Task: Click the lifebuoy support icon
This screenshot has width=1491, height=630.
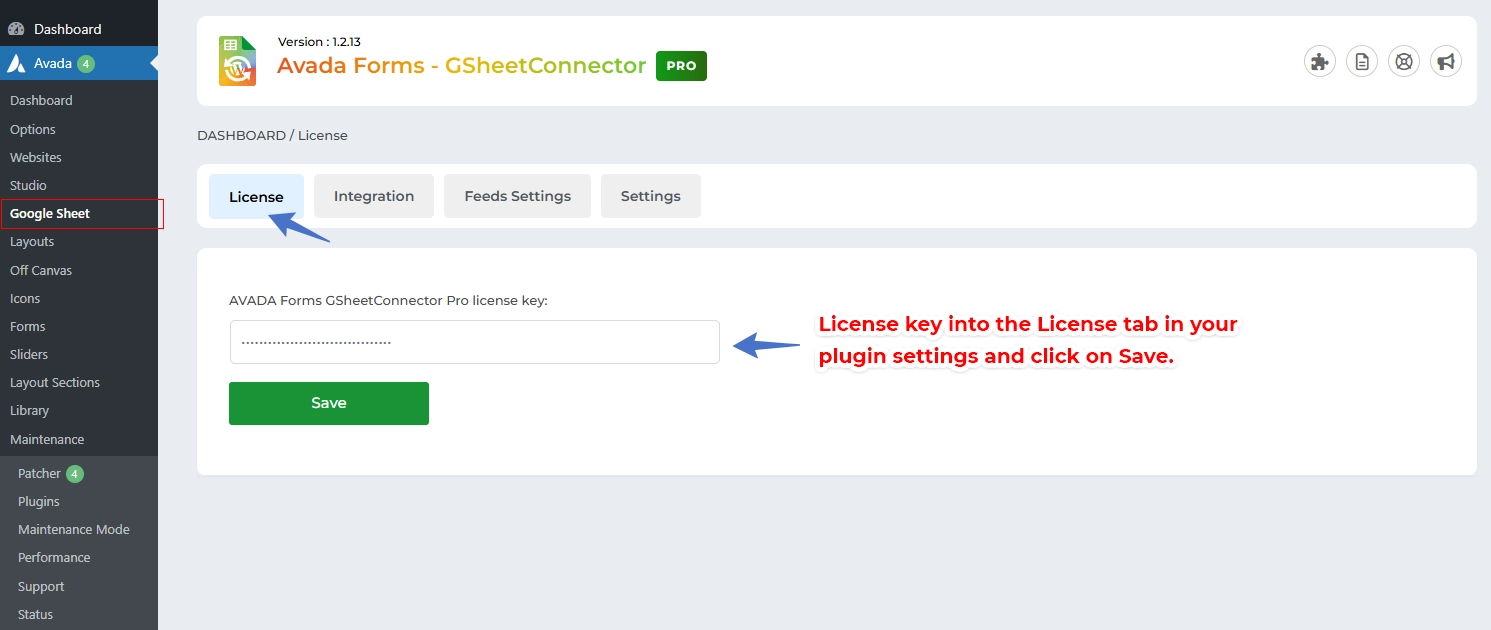Action: point(1404,61)
